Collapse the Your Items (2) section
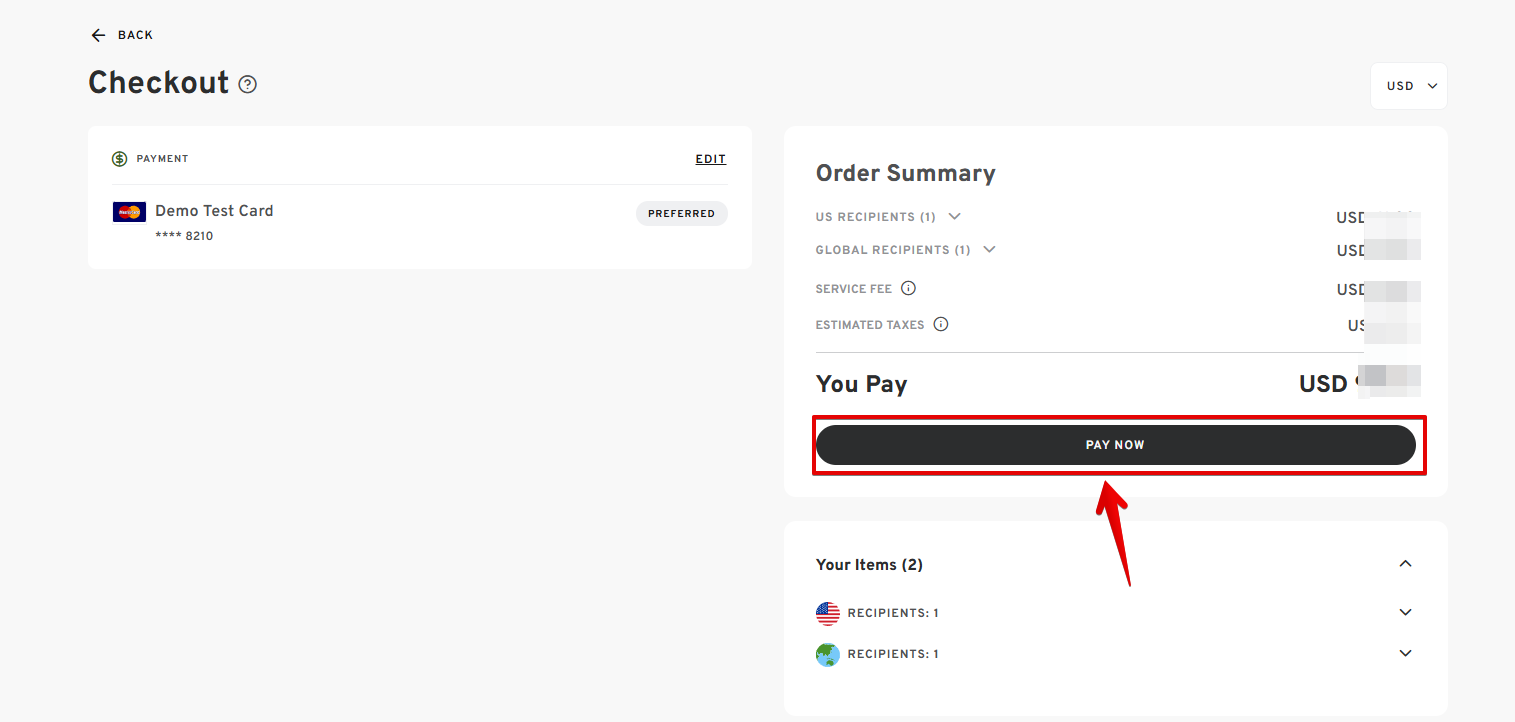The height and width of the screenshot is (722, 1515). pyautogui.click(x=1405, y=564)
